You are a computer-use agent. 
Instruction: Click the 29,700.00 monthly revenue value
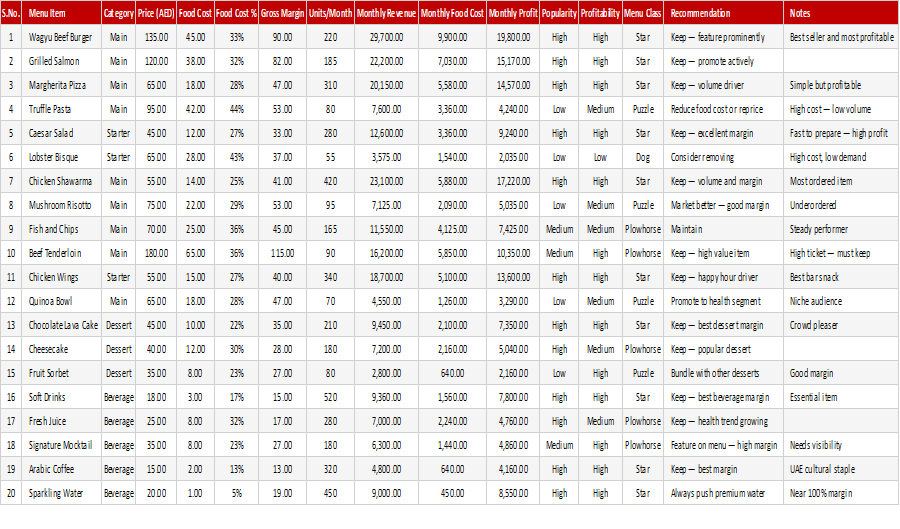coord(386,37)
